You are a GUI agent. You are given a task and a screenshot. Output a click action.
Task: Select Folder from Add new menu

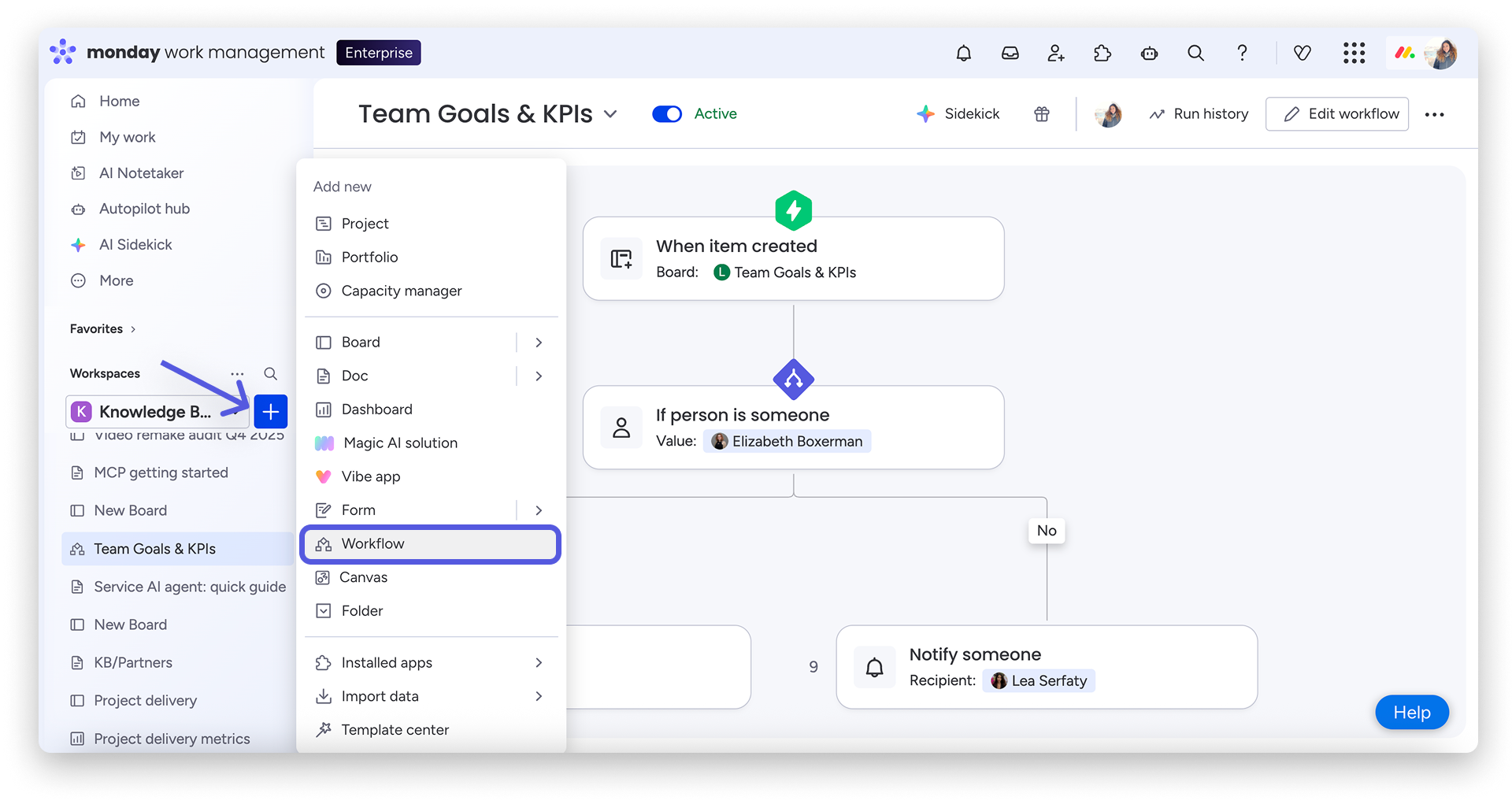click(431, 611)
